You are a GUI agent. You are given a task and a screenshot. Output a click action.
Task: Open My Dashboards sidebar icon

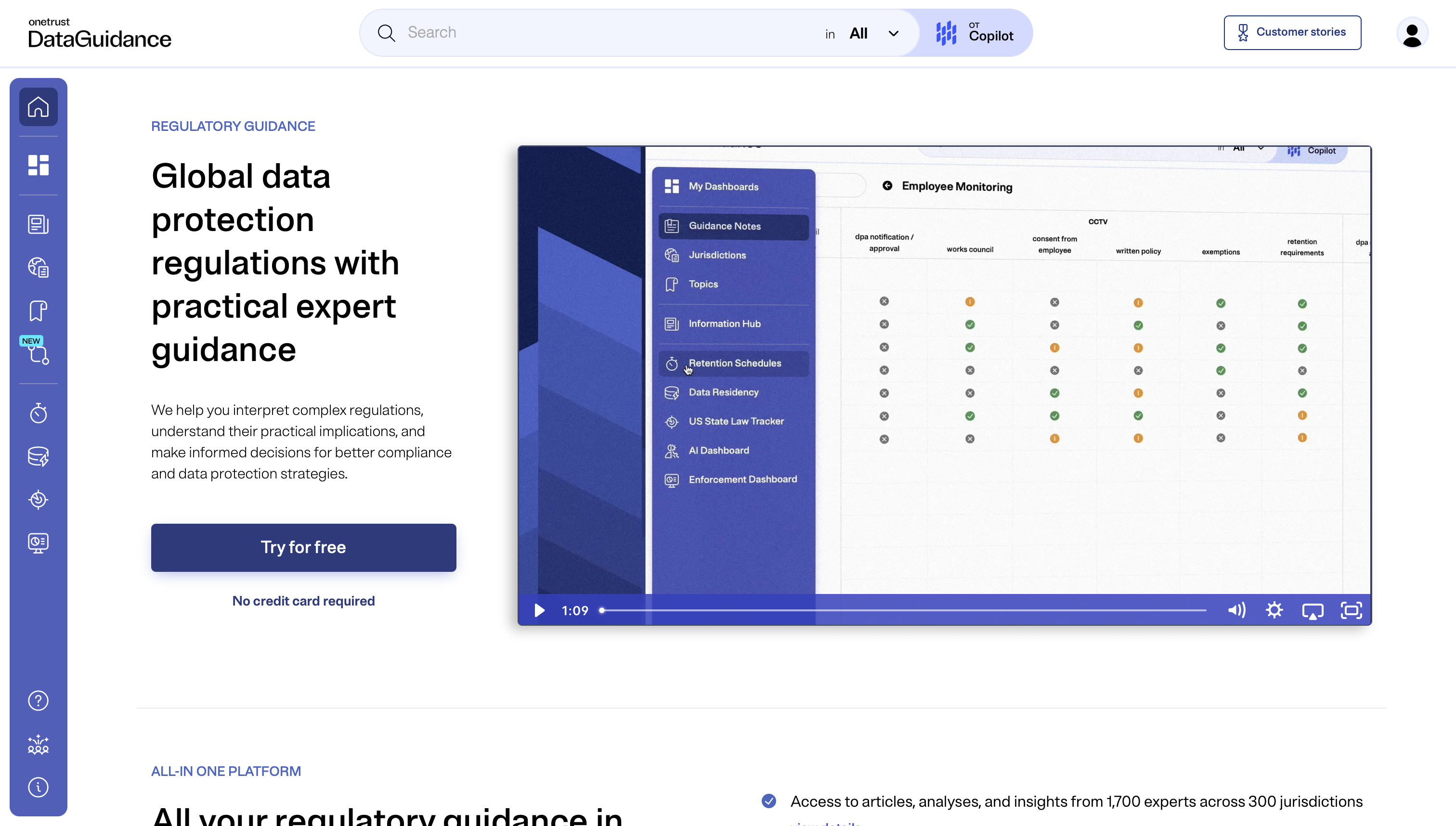pyautogui.click(x=38, y=165)
